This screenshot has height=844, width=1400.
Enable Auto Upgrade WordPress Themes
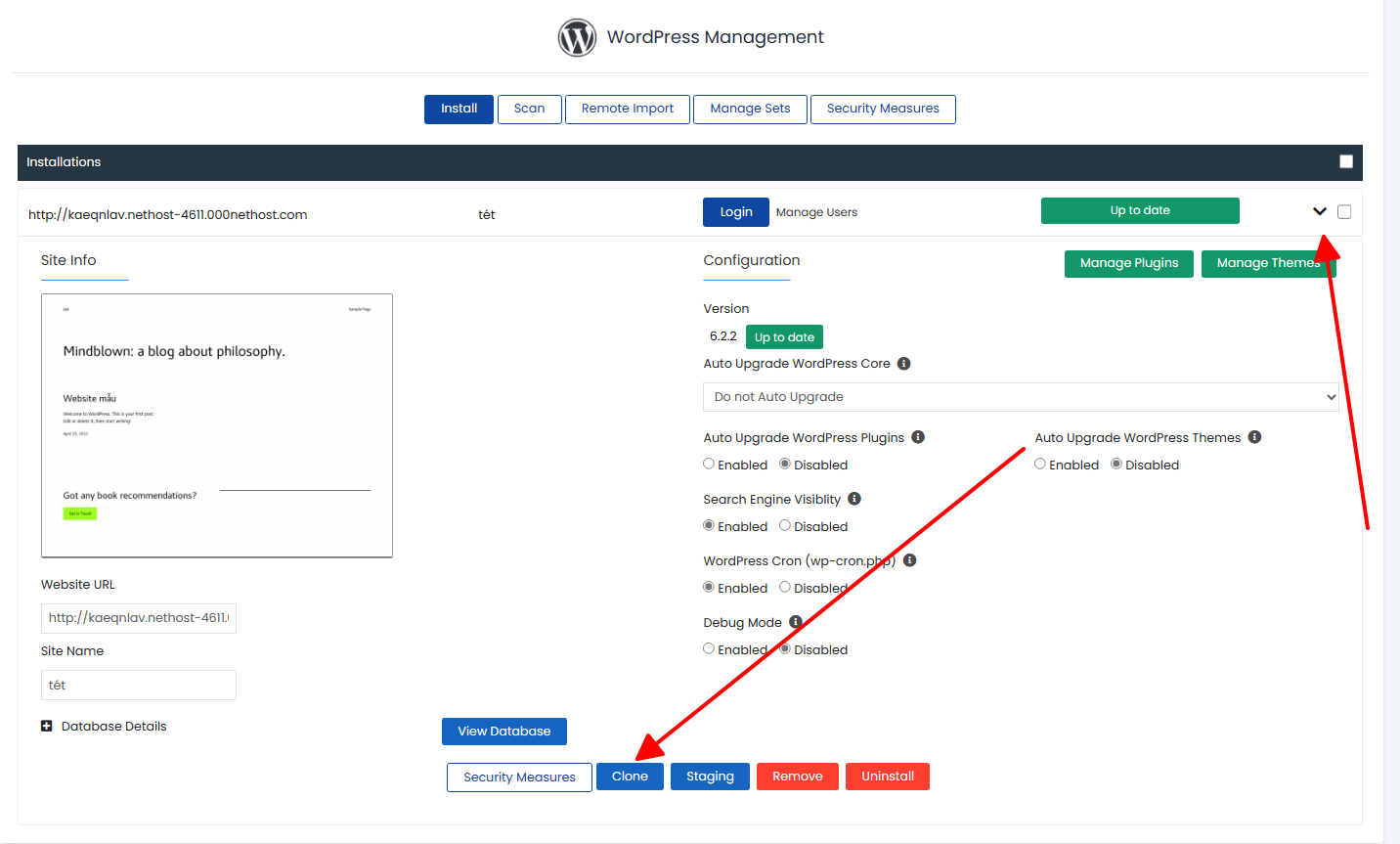(x=1040, y=464)
